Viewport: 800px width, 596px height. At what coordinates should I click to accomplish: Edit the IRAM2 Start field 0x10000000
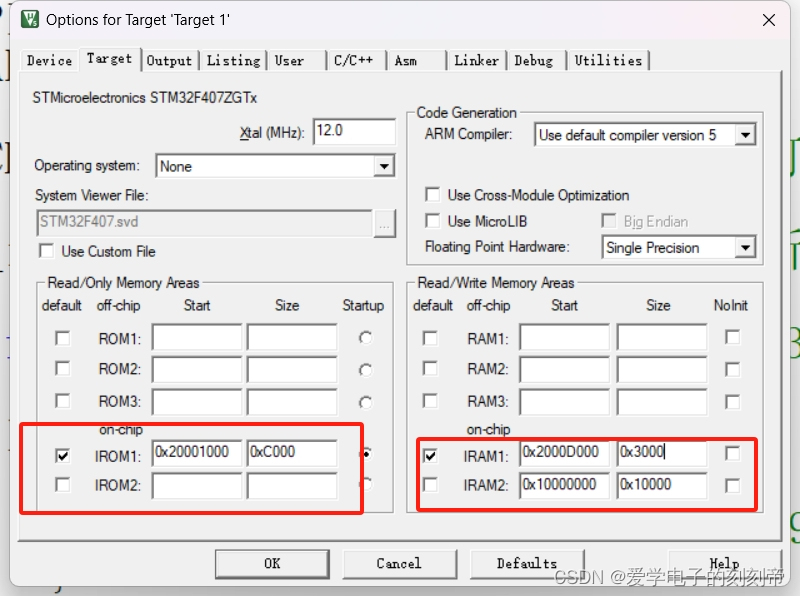click(565, 485)
